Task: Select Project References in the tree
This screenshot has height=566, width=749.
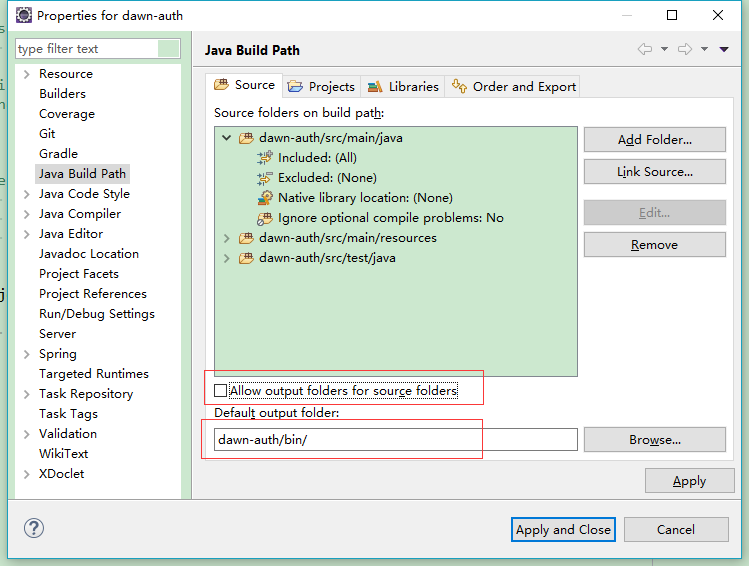Action: (93, 294)
